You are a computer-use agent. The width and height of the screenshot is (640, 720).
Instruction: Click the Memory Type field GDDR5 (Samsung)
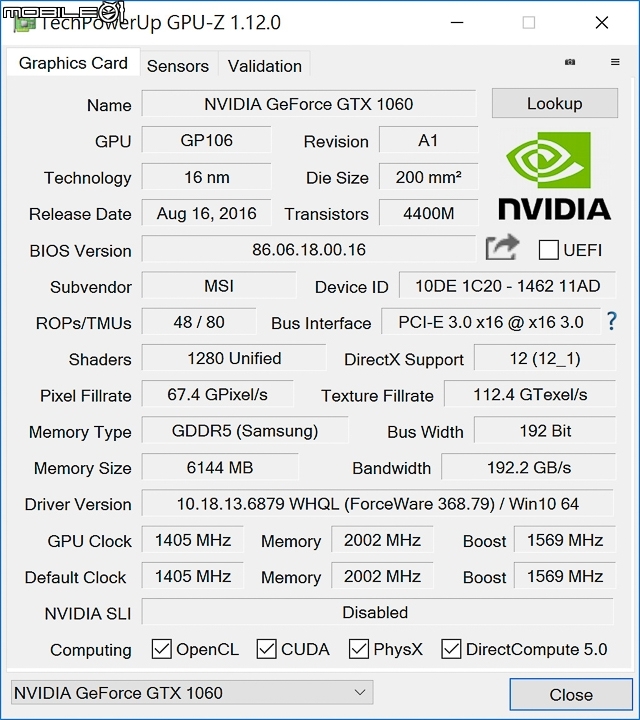[245, 431]
